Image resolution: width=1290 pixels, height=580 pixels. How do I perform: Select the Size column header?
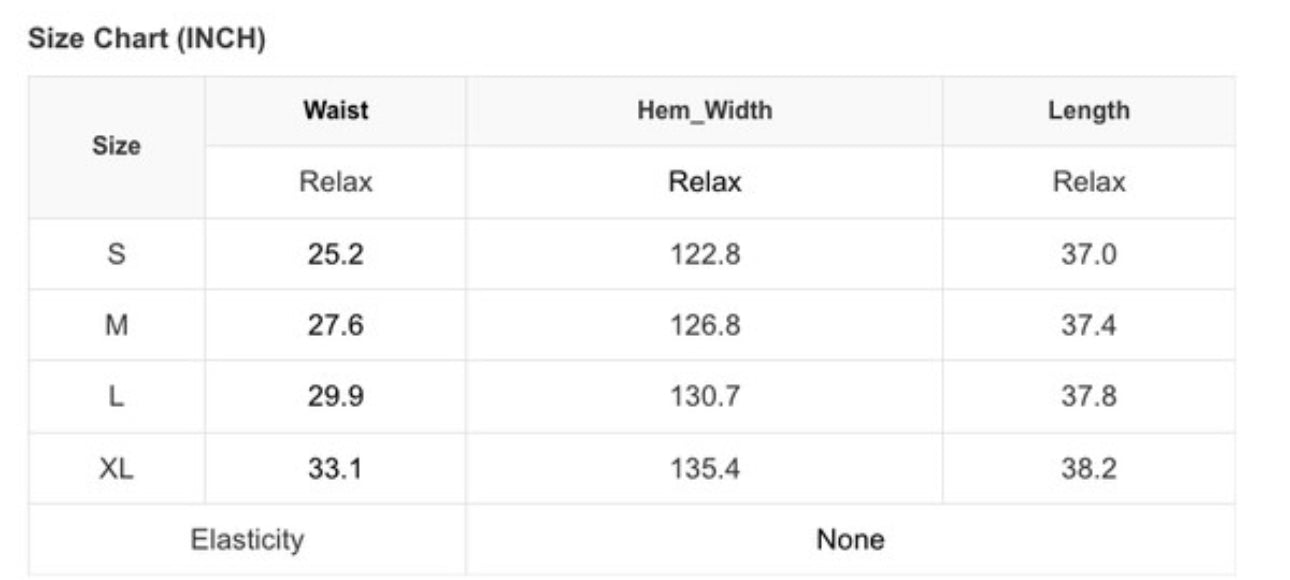tap(117, 146)
